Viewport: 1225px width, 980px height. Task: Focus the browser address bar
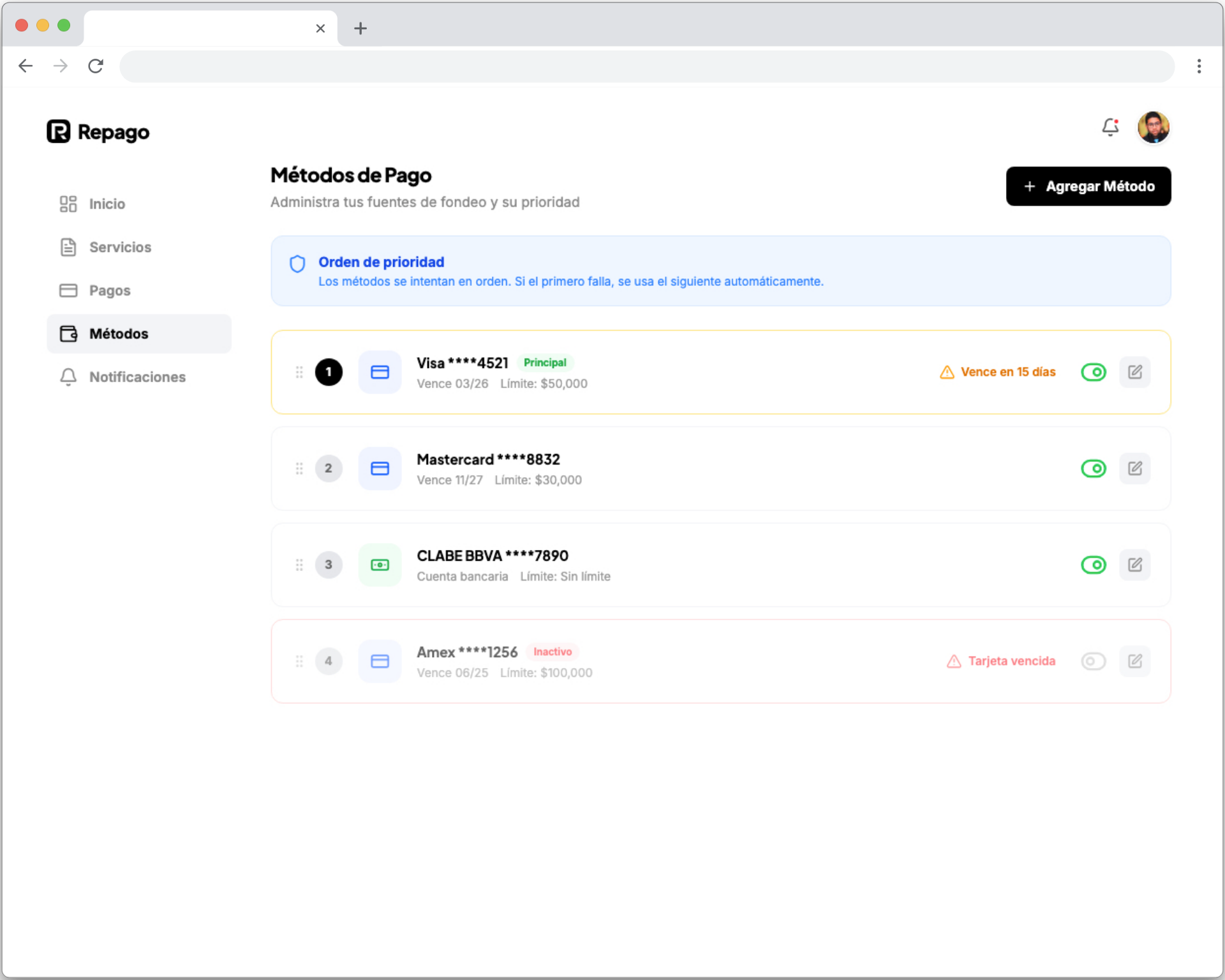pyautogui.click(x=647, y=66)
